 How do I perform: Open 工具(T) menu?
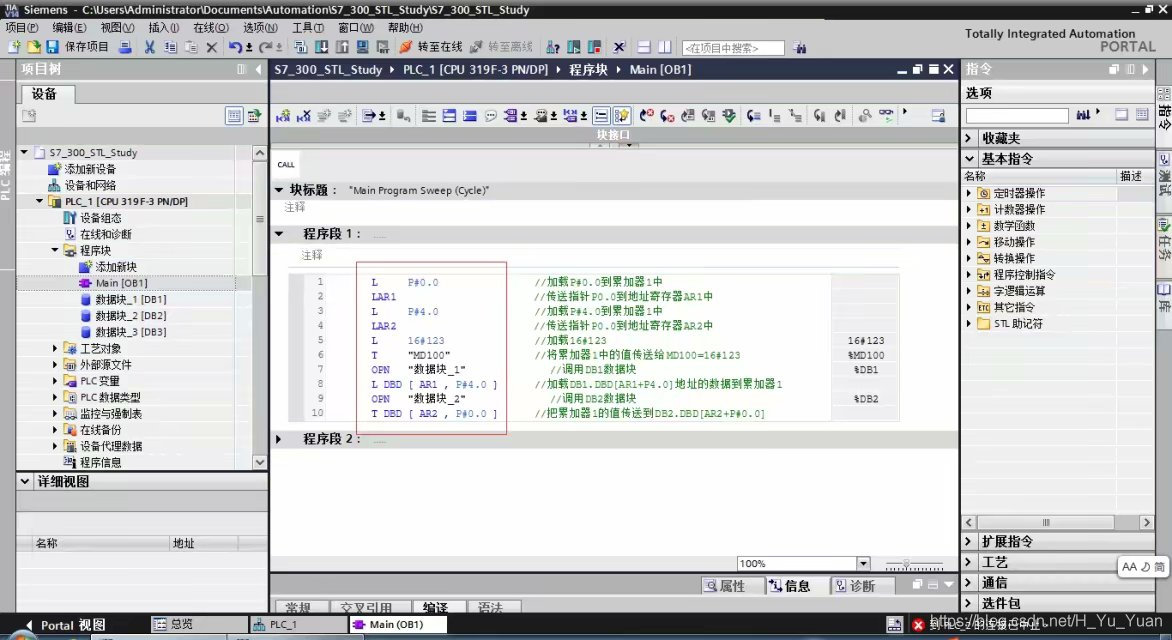pos(308,28)
